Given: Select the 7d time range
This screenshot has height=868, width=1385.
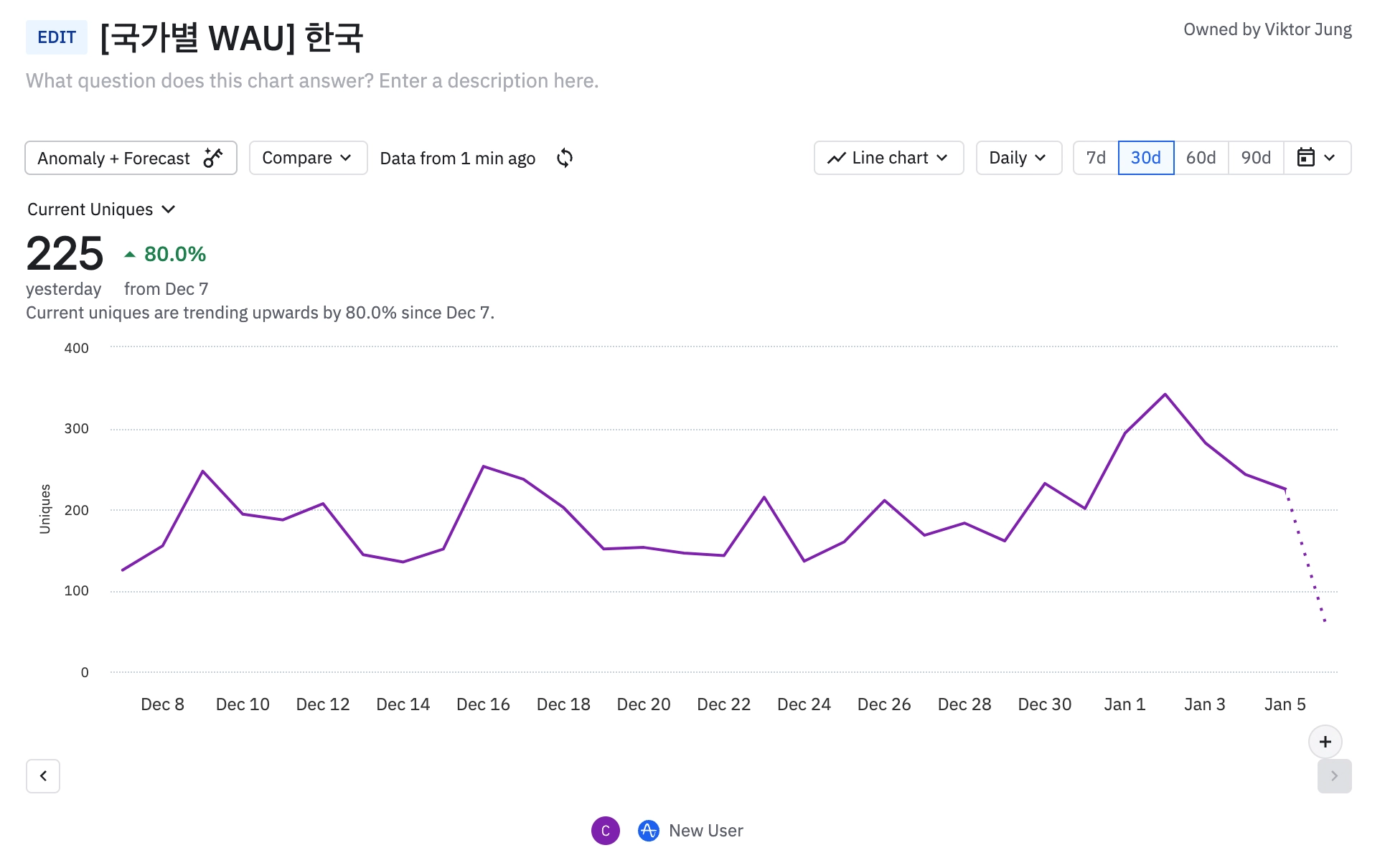Looking at the screenshot, I should point(1095,158).
